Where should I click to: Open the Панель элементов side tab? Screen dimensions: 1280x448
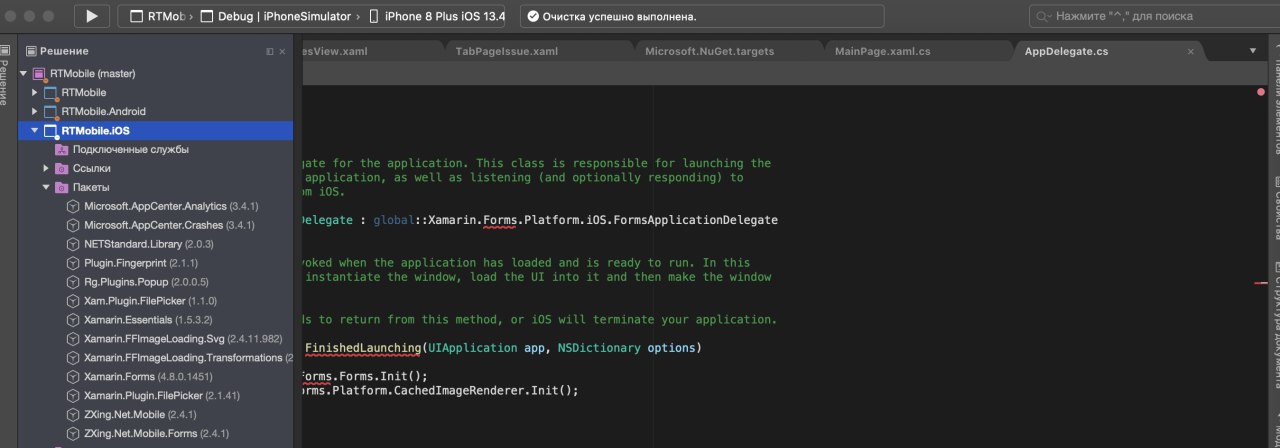tap(1274, 105)
